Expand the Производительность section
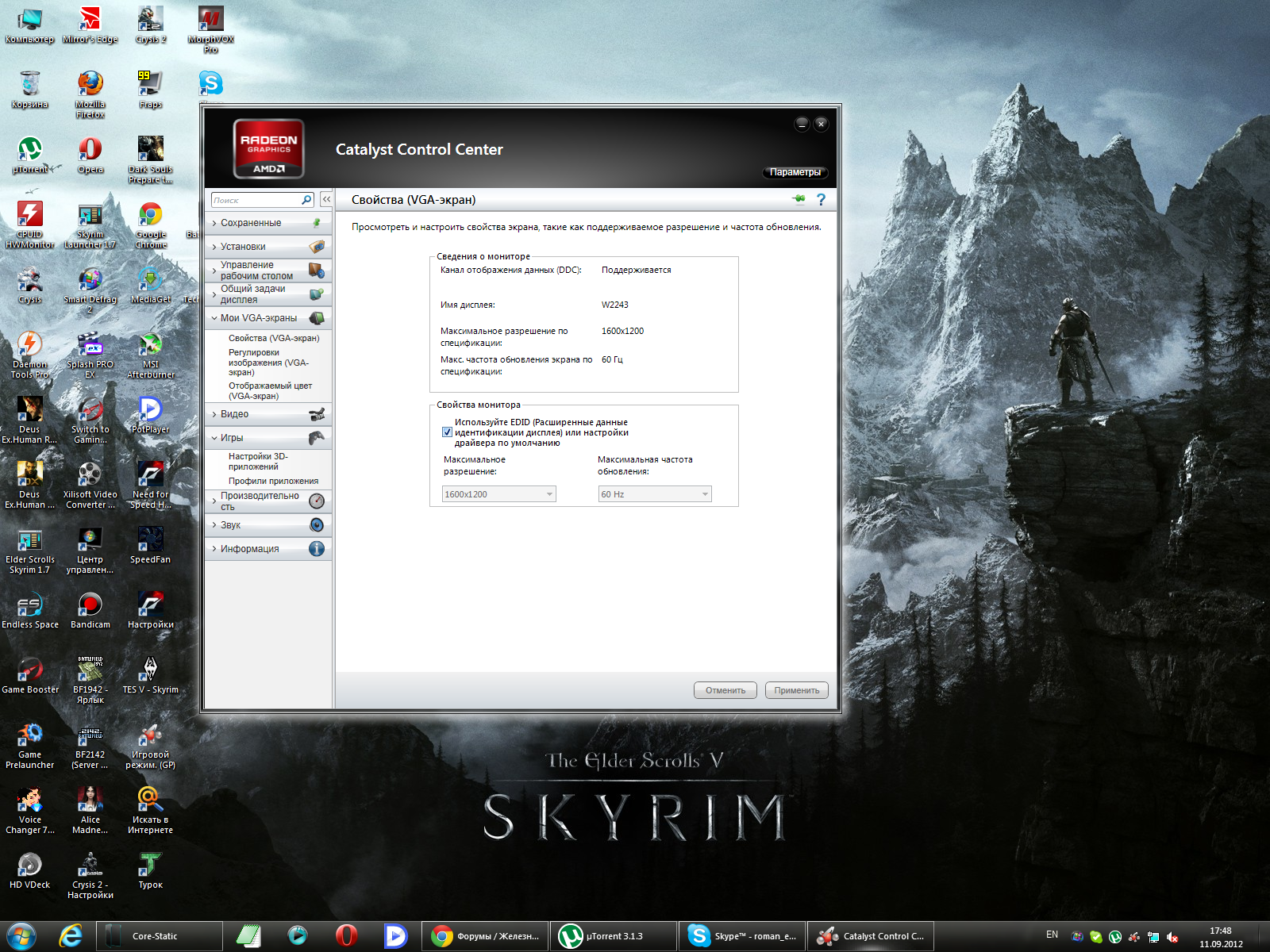Viewport: 1270px width, 952px height. point(268,501)
